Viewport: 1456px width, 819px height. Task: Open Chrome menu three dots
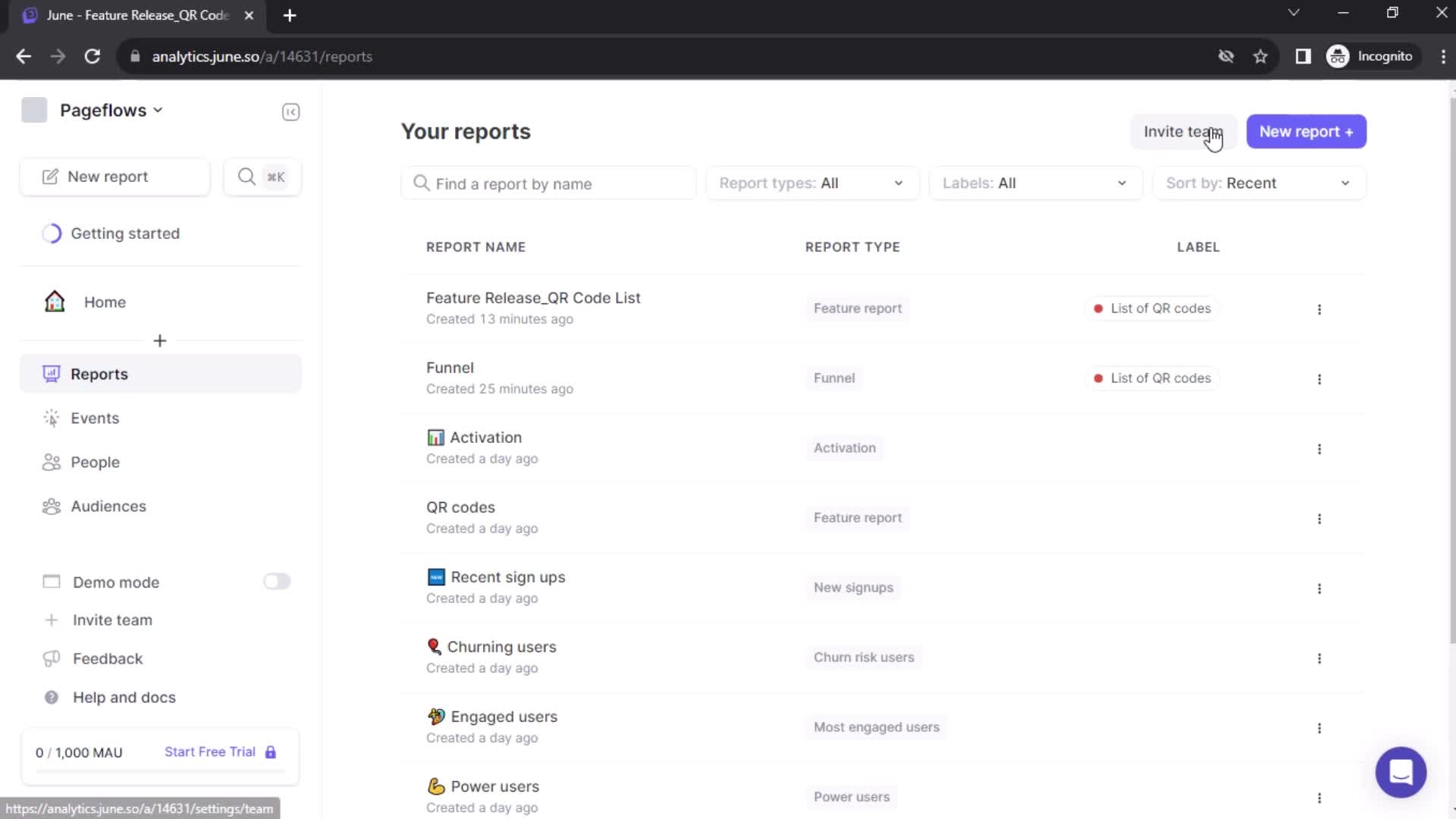tap(1443, 56)
